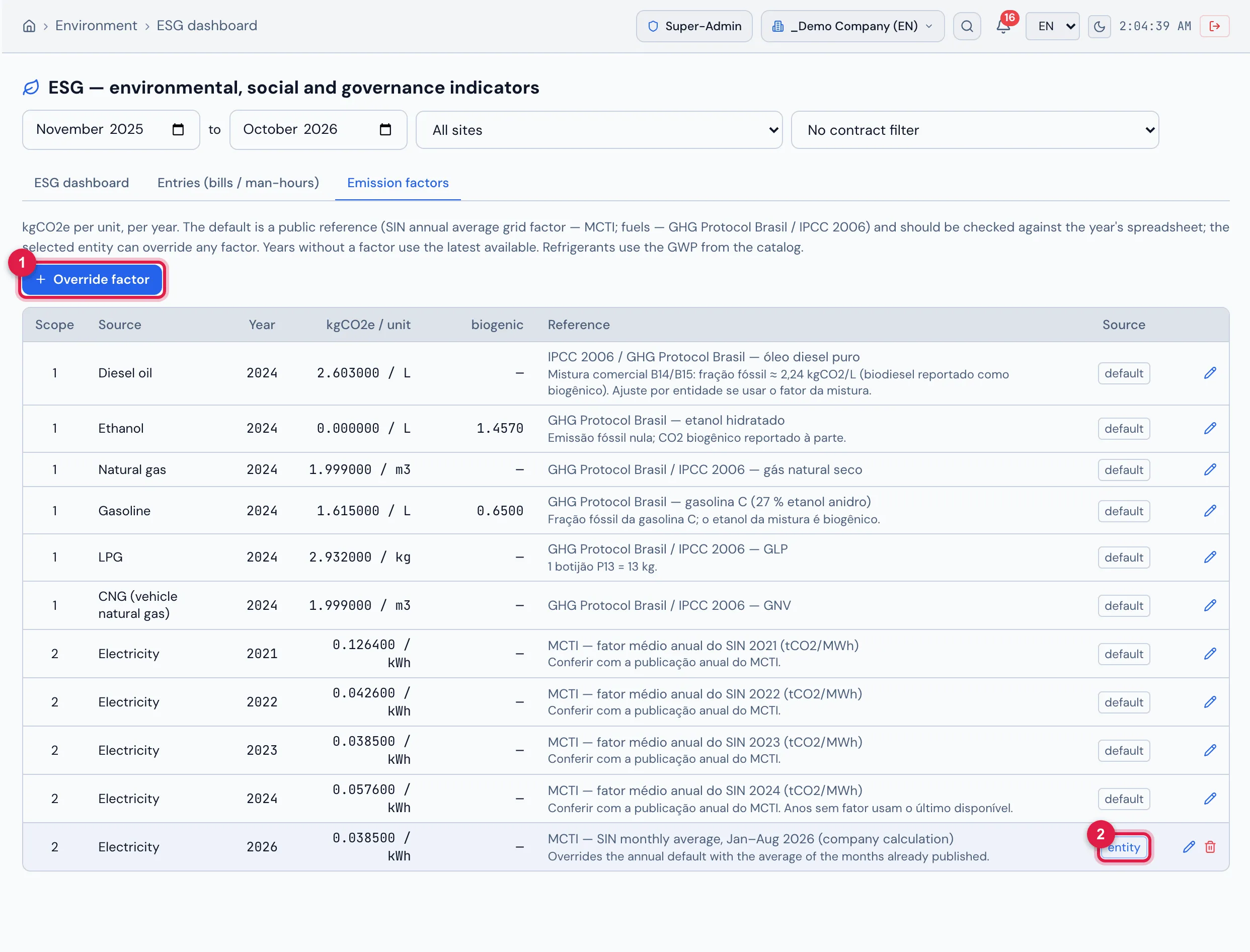
Task: Expand the No contract filter dropdown
Action: click(975, 130)
